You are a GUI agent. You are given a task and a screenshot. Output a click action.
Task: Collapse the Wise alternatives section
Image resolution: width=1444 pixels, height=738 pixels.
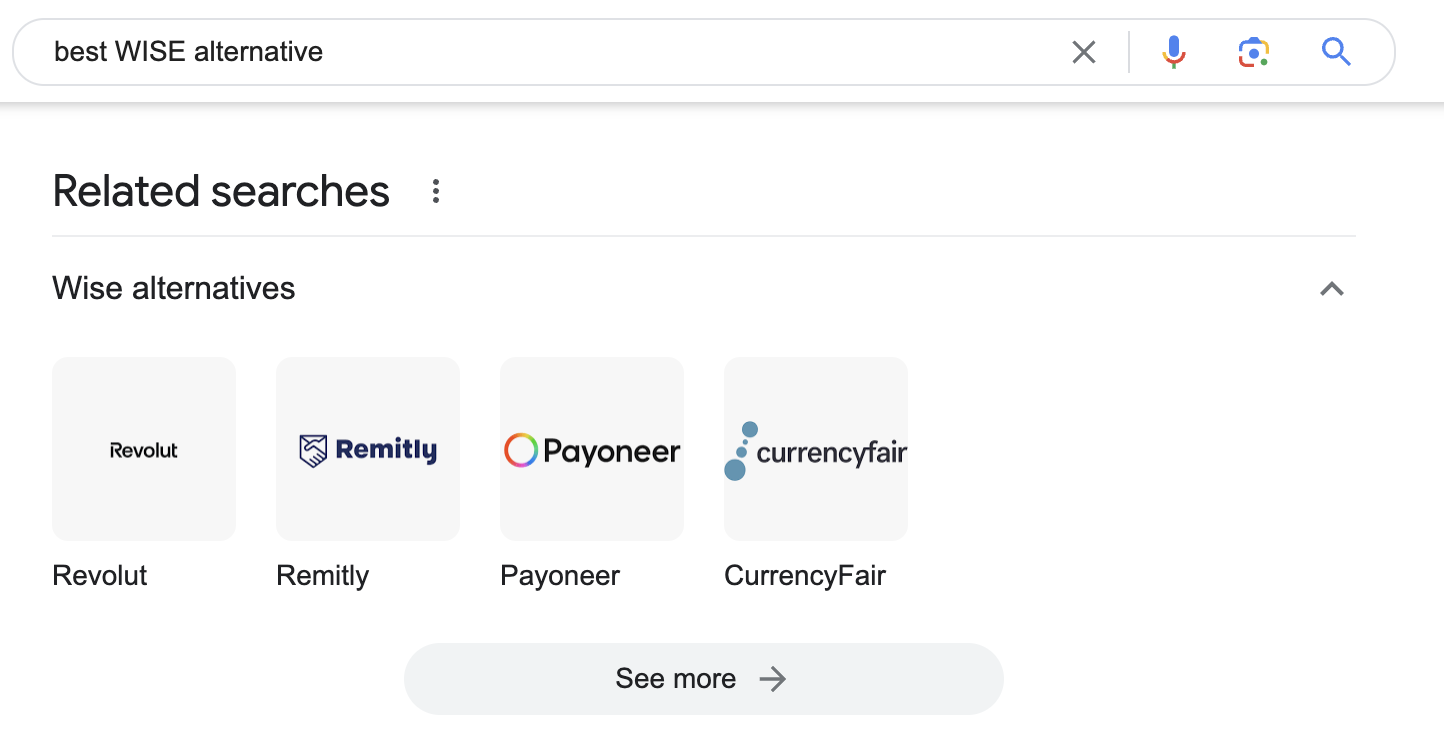tap(1331, 290)
